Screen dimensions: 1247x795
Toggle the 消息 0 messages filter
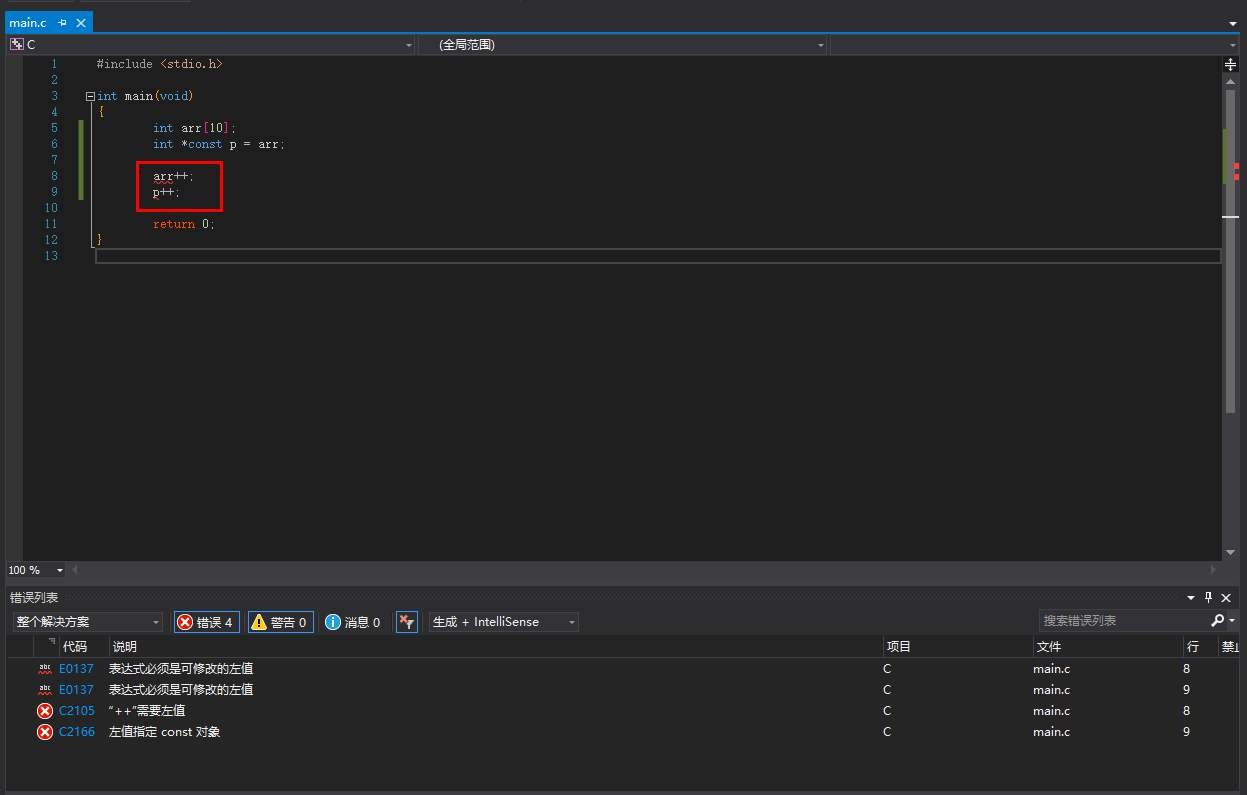tap(353, 622)
